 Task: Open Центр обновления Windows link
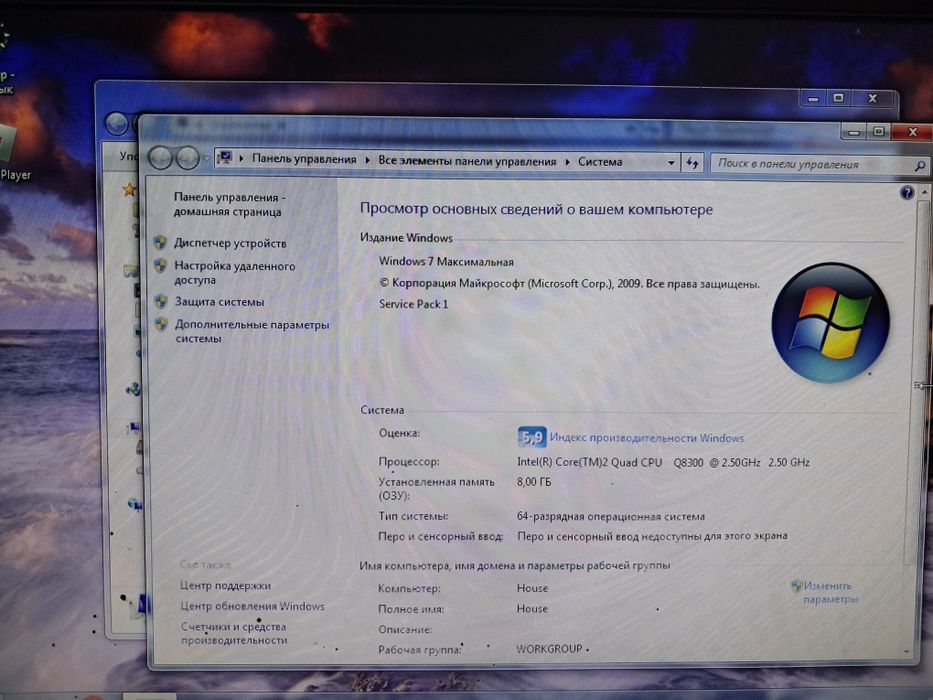click(252, 606)
